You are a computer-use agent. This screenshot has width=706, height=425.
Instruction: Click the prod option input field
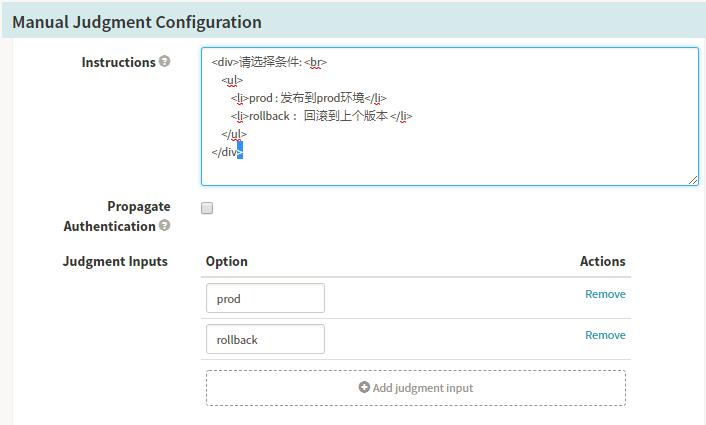[265, 298]
